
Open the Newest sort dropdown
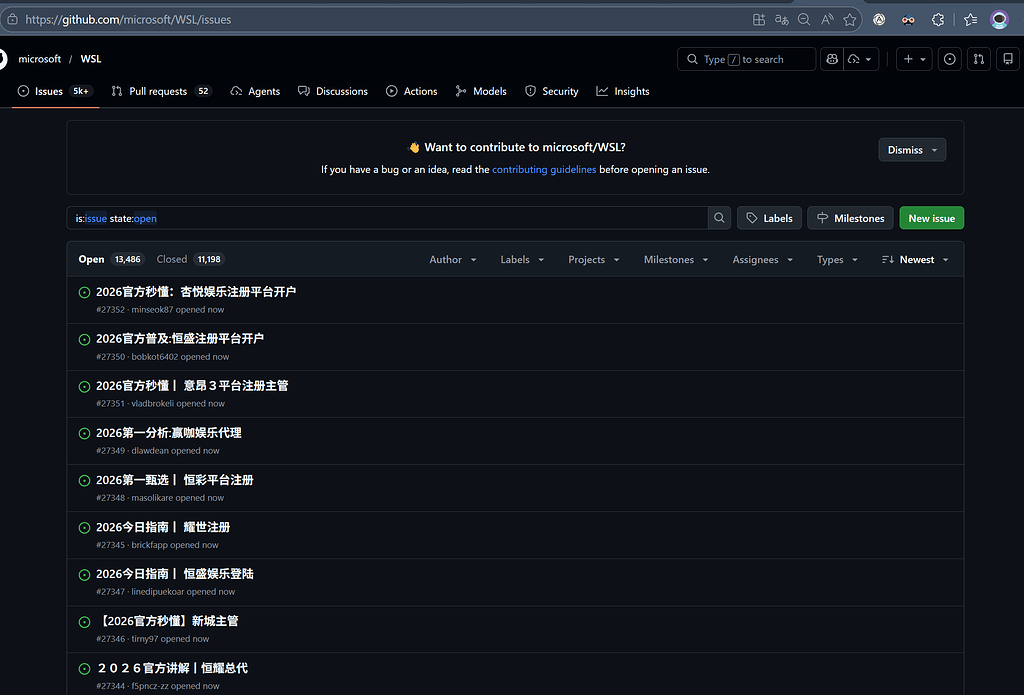(x=914, y=259)
